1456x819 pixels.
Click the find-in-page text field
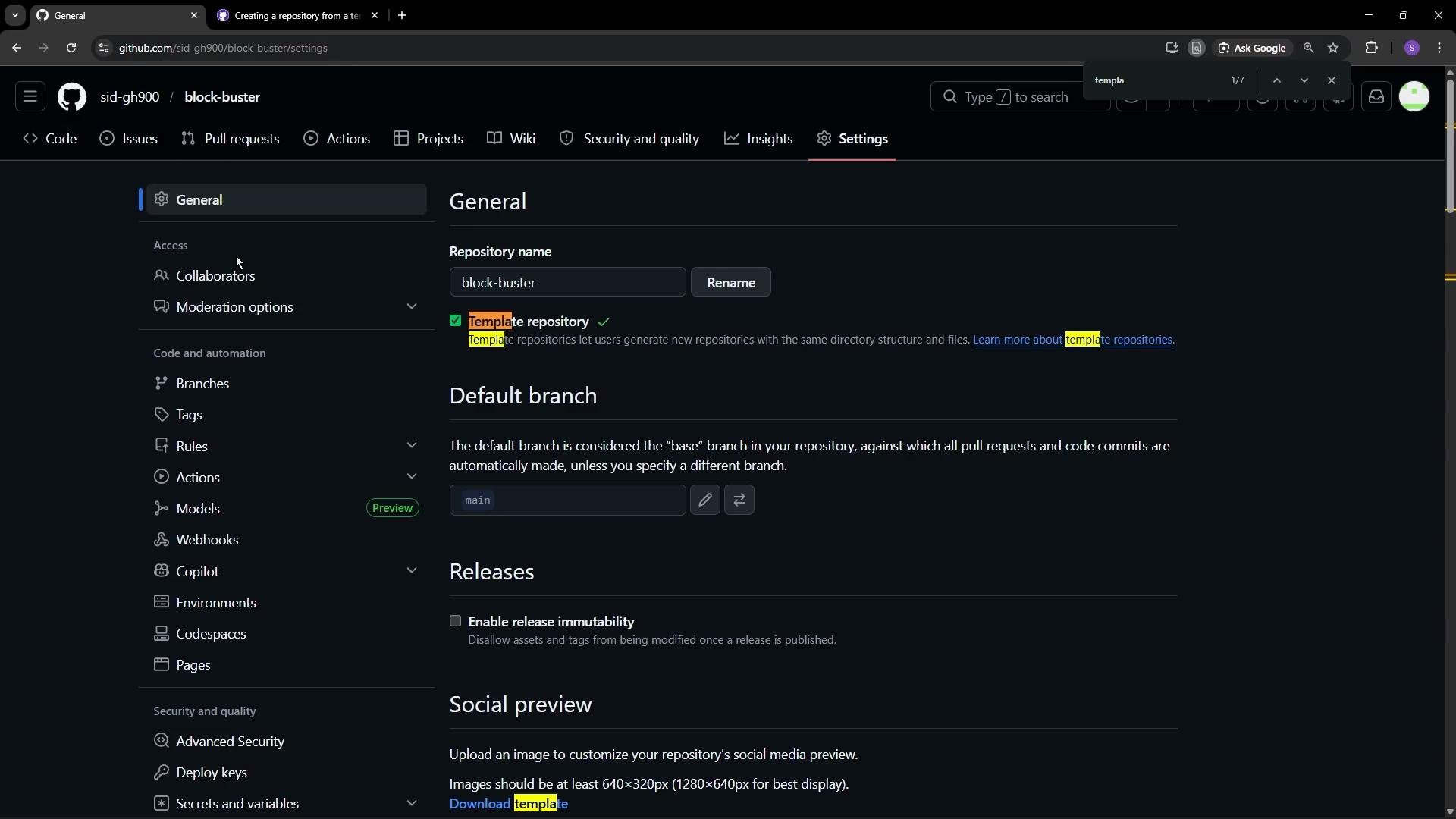(1156, 80)
